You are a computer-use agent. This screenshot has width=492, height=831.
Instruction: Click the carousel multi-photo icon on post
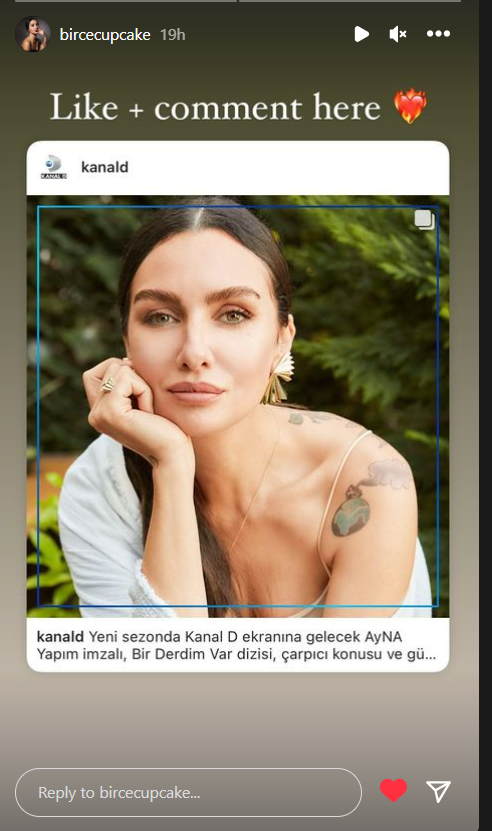tap(424, 219)
